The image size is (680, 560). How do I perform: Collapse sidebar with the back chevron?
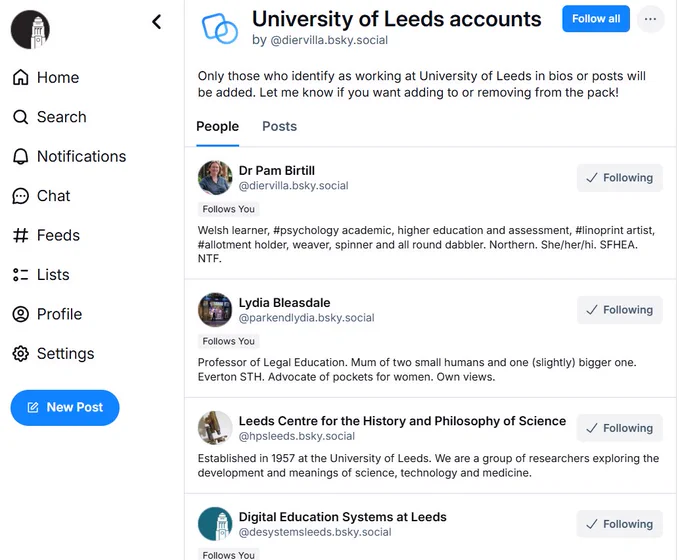[x=157, y=22]
